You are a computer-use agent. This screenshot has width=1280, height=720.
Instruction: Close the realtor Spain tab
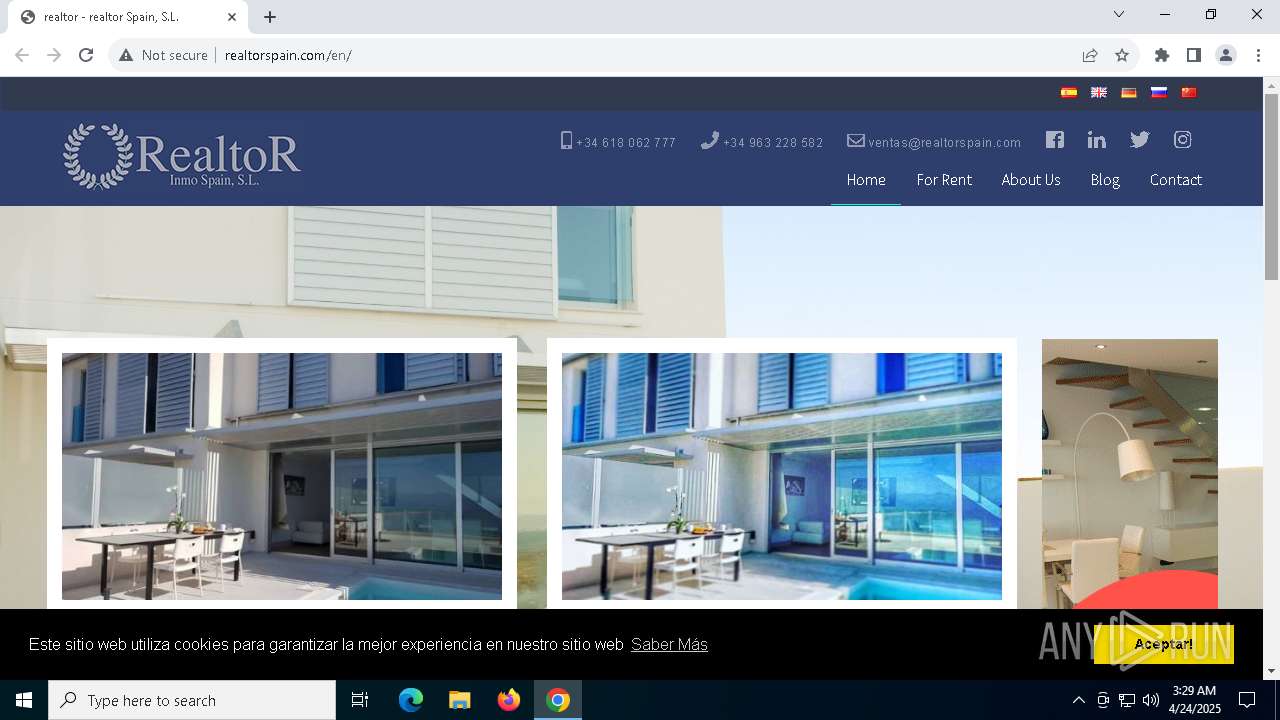click(232, 17)
